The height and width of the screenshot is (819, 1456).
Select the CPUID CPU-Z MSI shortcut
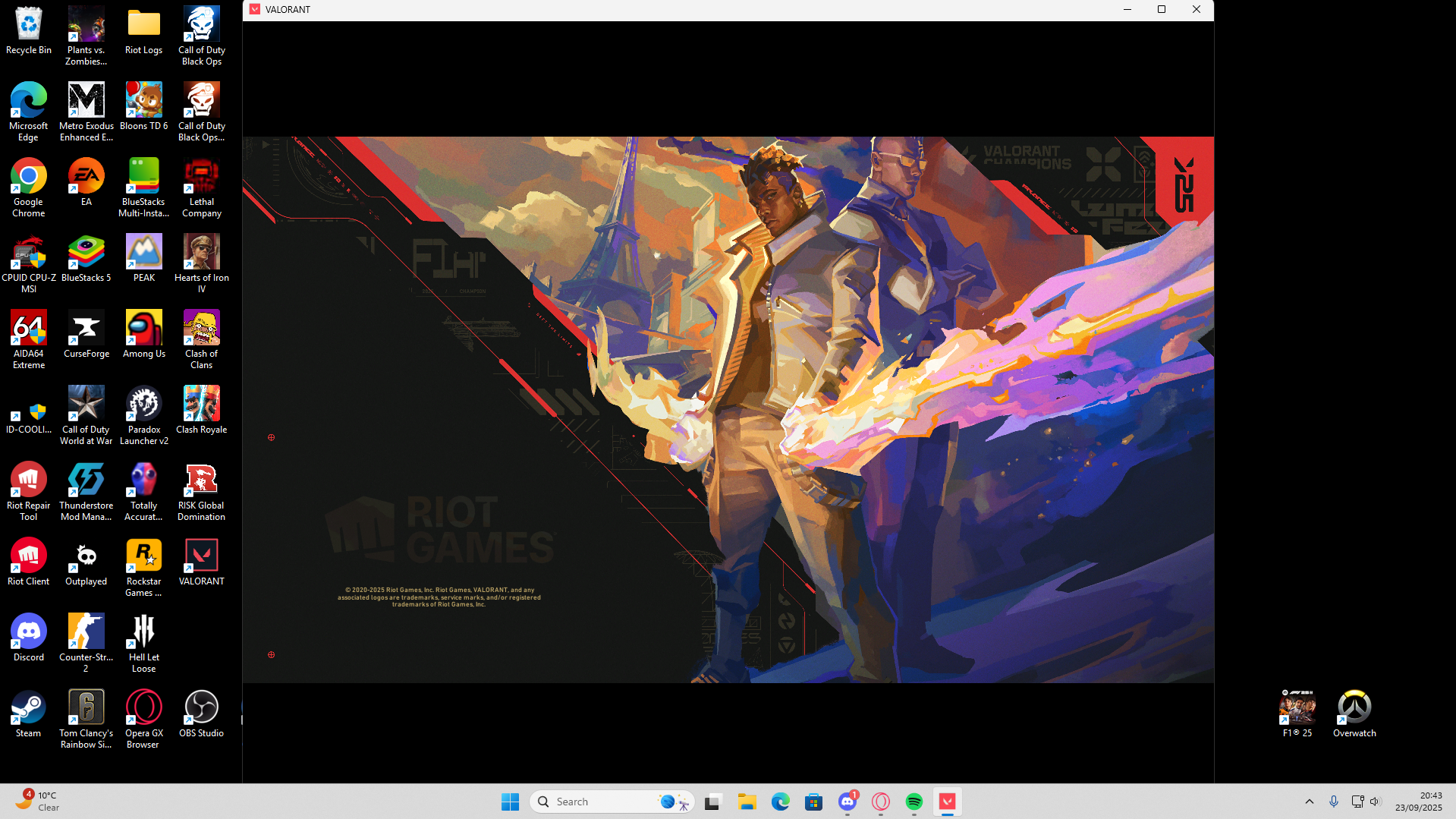(29, 264)
